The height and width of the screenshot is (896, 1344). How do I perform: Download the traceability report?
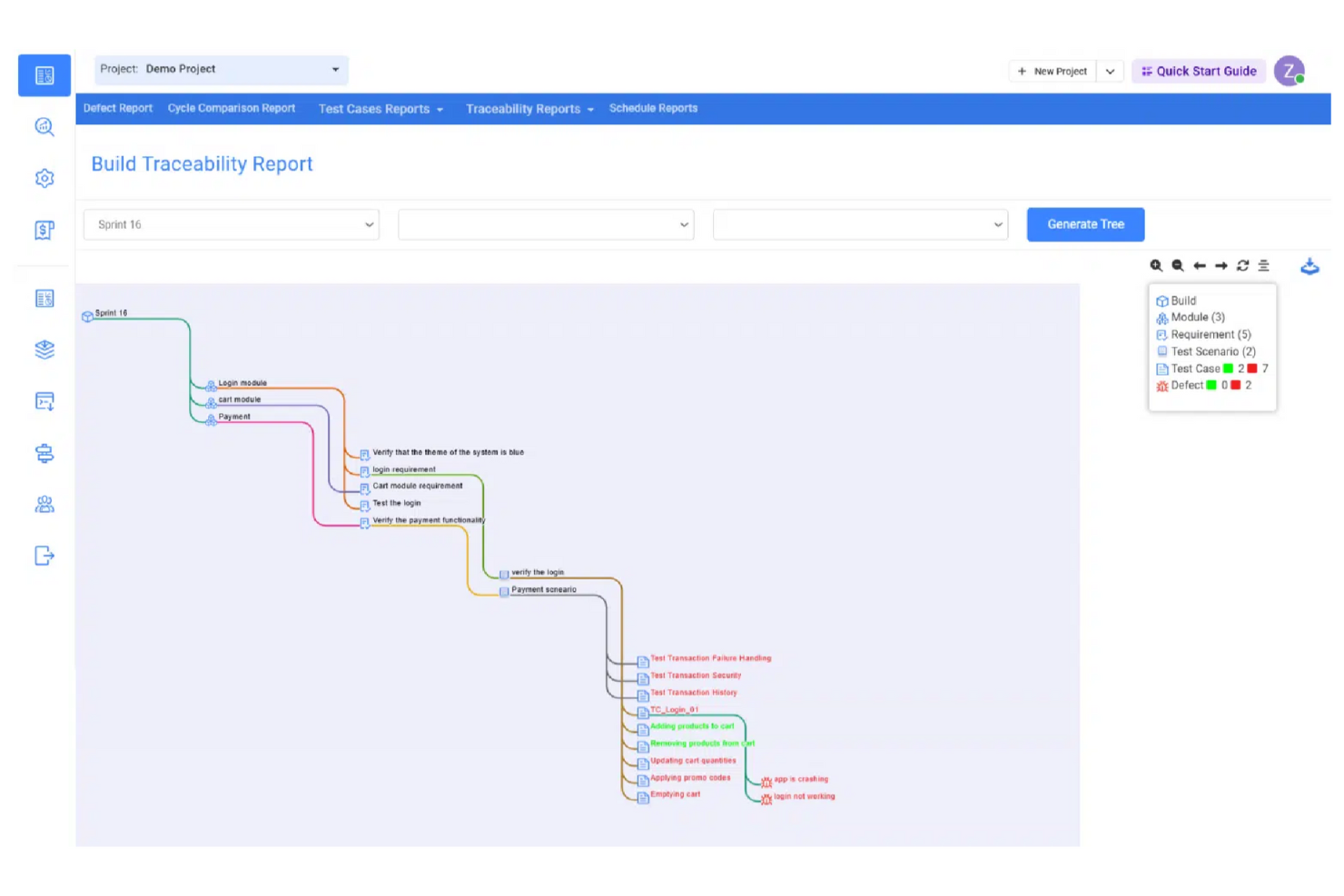(x=1310, y=266)
